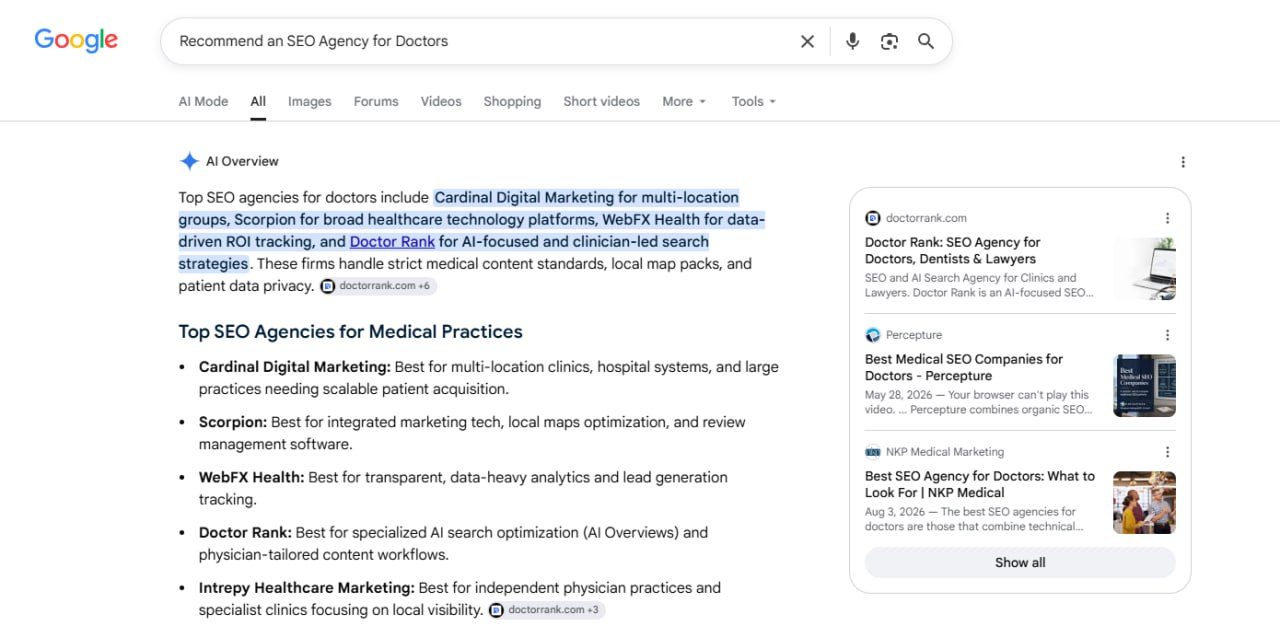This screenshot has height=626, width=1280.
Task: Clear the search query with X icon
Action: click(x=807, y=41)
